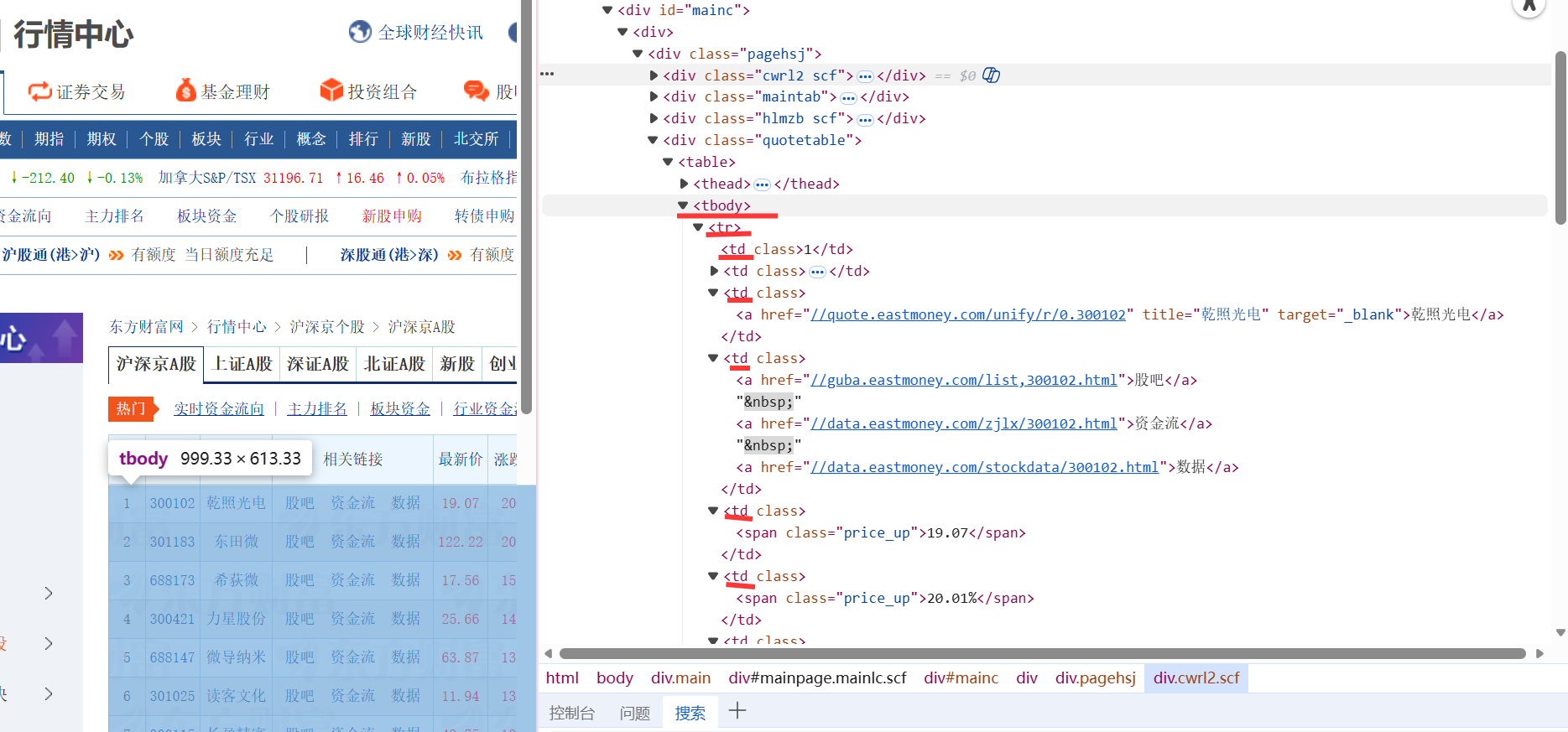Open 资金流 link for 力星股份 row
The image size is (1568, 732).
[x=352, y=619]
